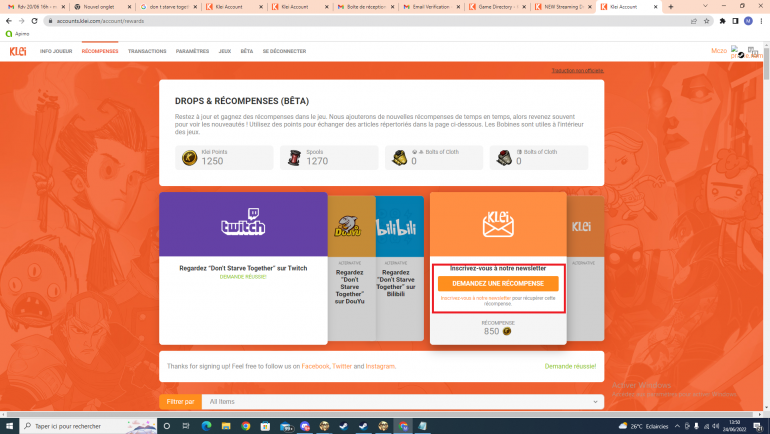Open Task View in taskbar
The height and width of the screenshot is (434, 770).
(186, 426)
